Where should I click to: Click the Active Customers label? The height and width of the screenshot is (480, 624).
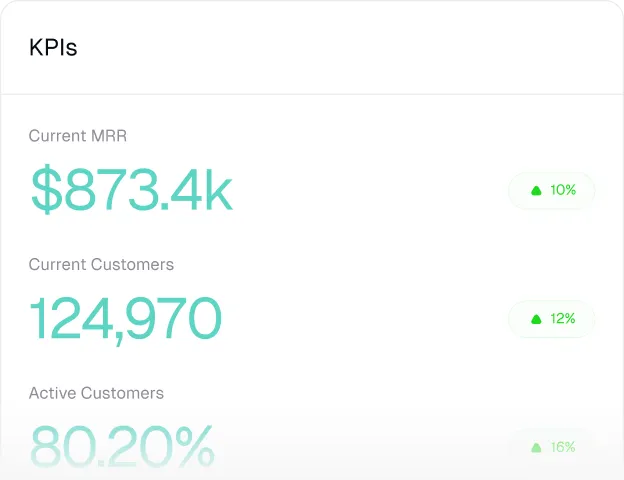96,393
